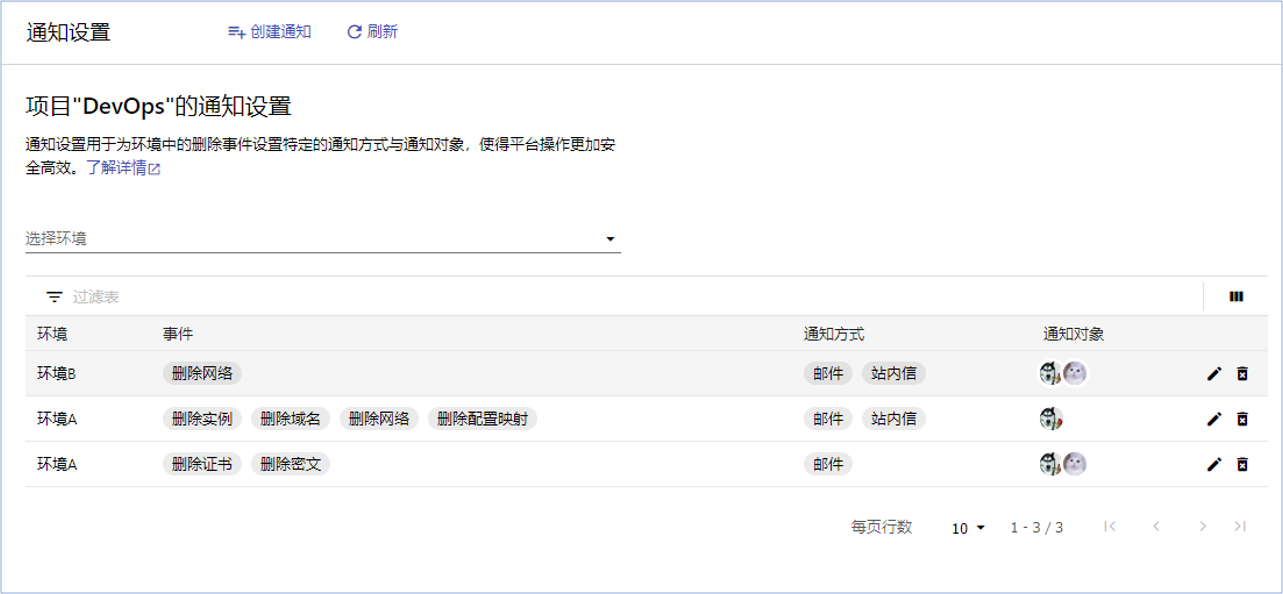Click the 删除域名 event tag
The height and width of the screenshot is (594, 1283).
click(x=290, y=419)
